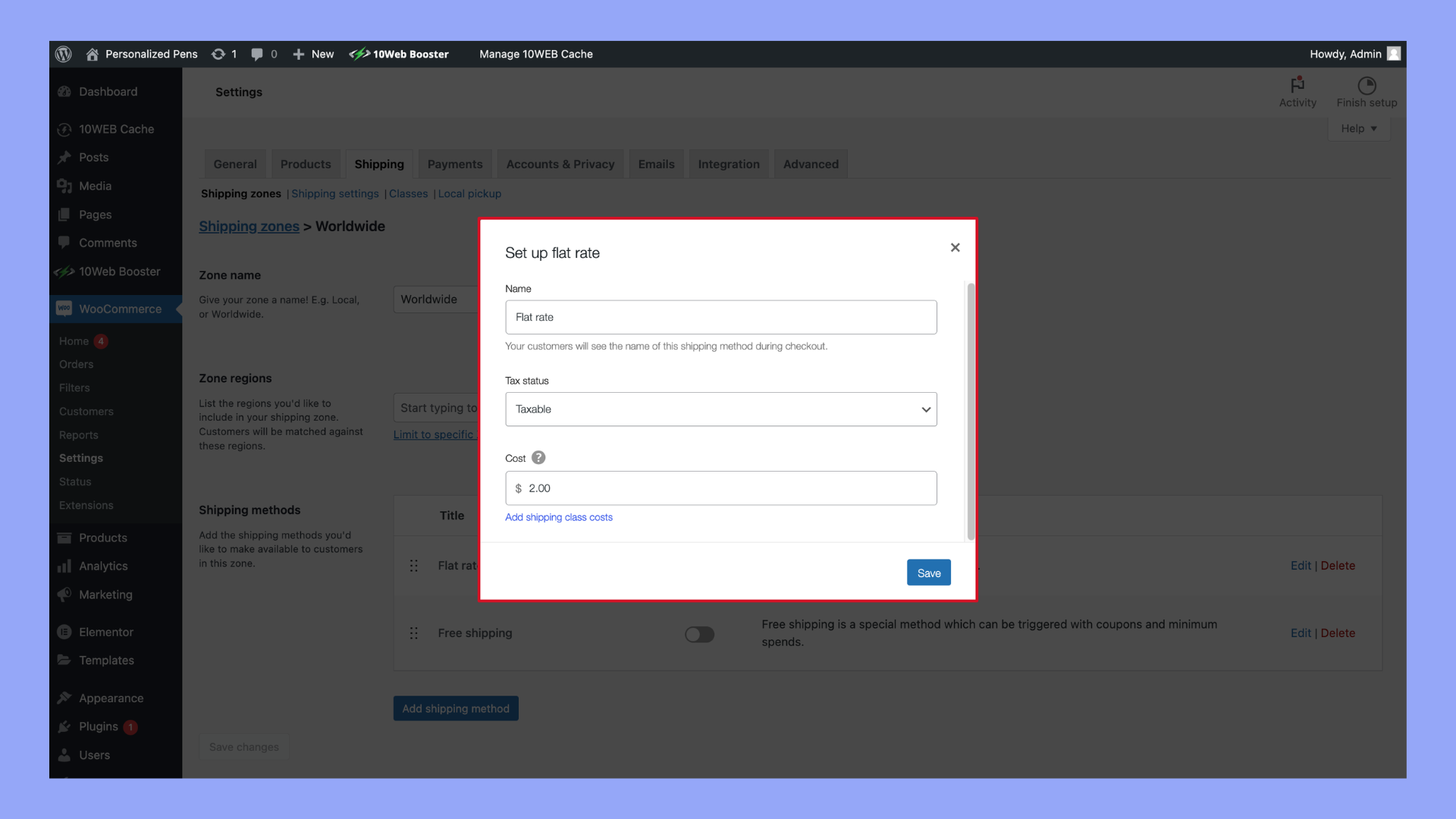Open the Tax status dropdown
This screenshot has width=1456, height=819.
point(720,409)
